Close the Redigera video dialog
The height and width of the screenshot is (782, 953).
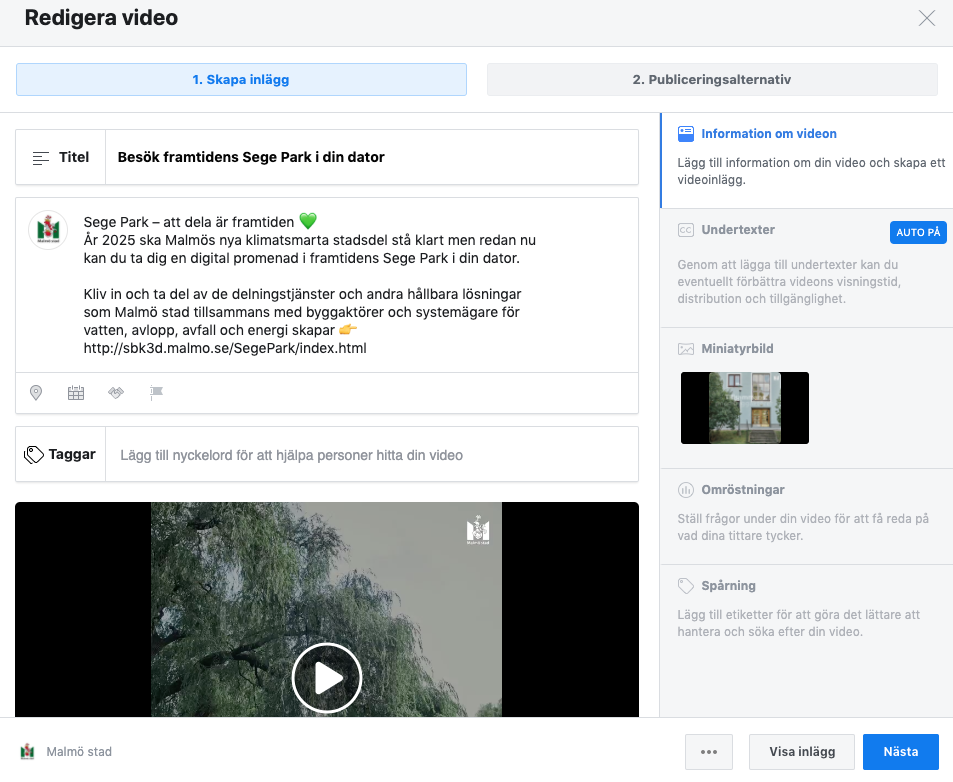pos(926,18)
